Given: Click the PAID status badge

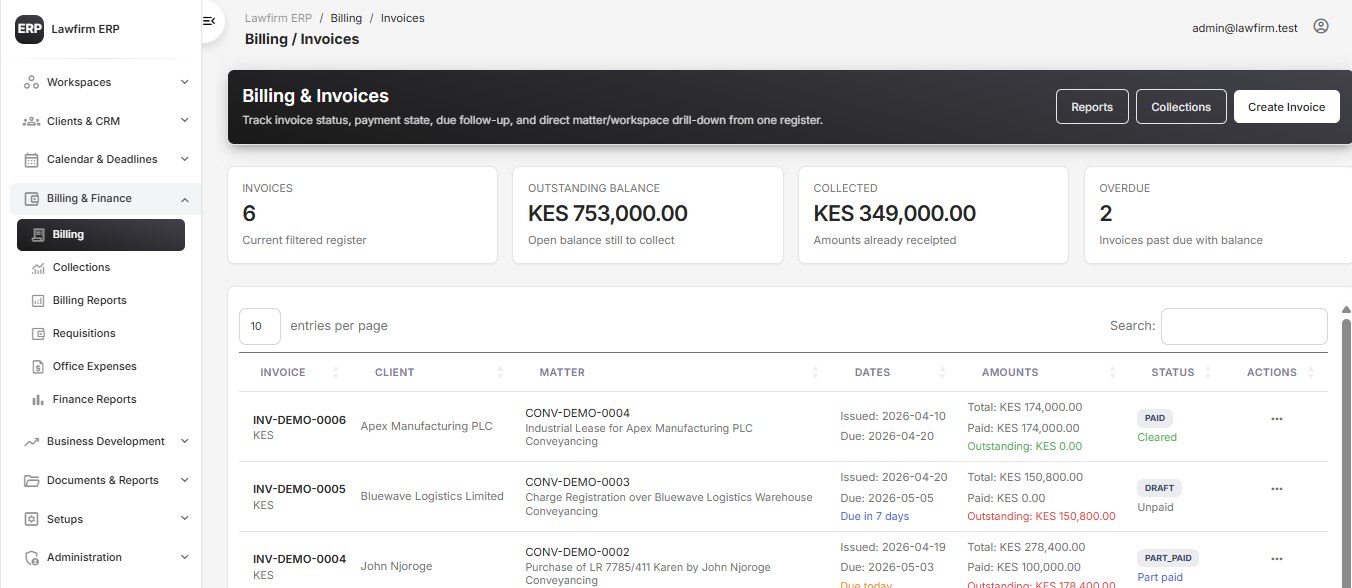Looking at the screenshot, I should pos(1155,418).
